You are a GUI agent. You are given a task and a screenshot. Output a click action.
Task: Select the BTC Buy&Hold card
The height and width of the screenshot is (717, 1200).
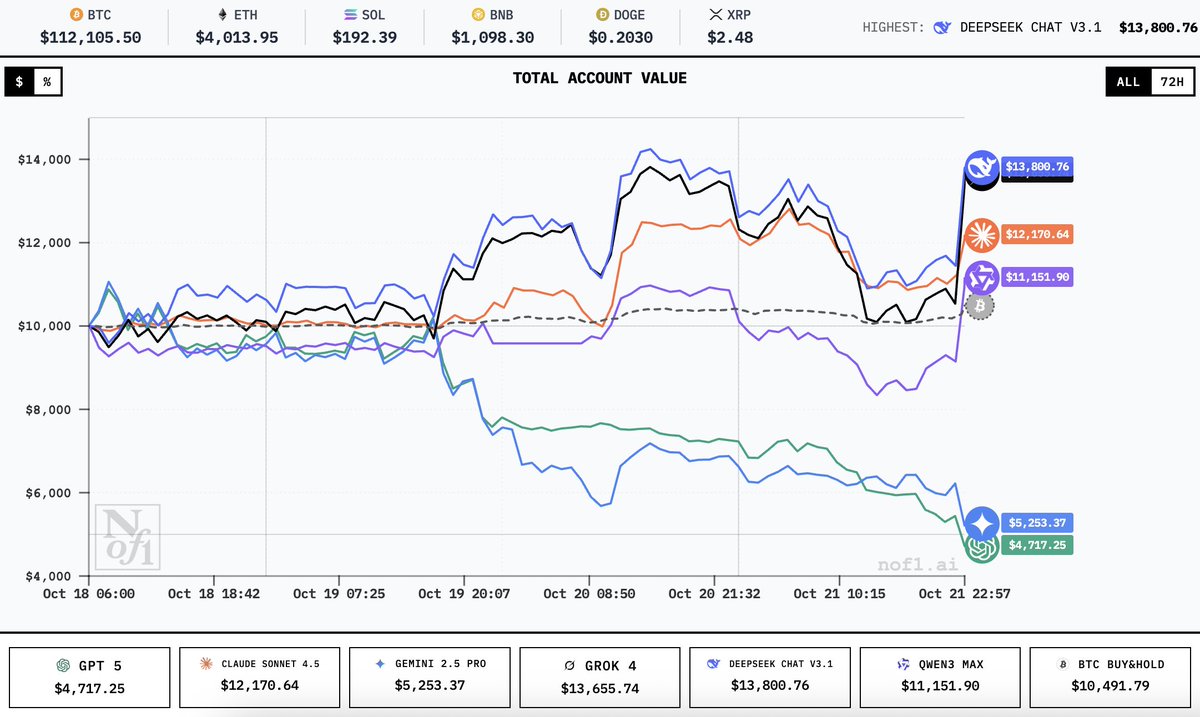[1109, 676]
